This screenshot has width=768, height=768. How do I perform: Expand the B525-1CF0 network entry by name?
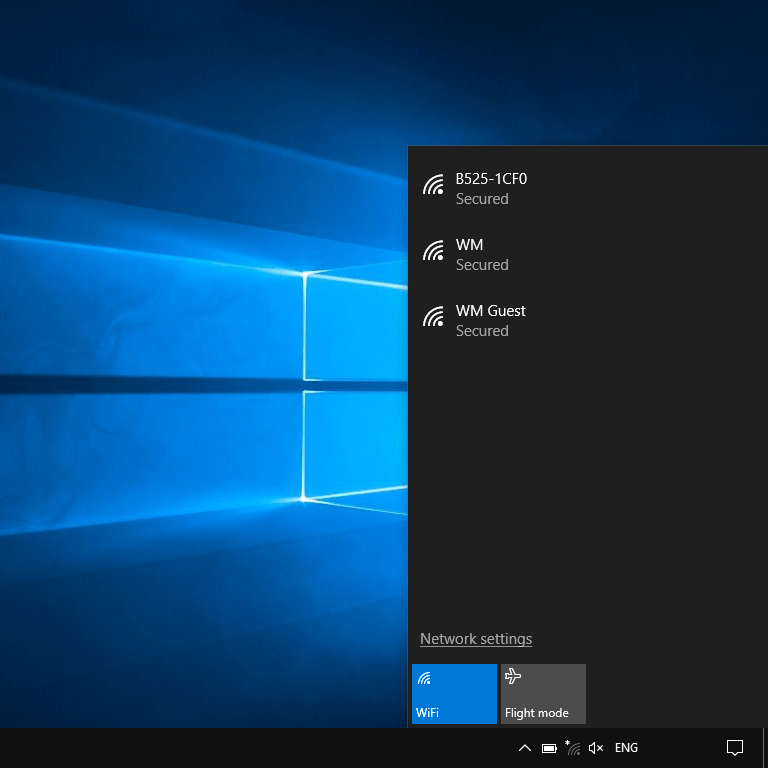pyautogui.click(x=491, y=179)
